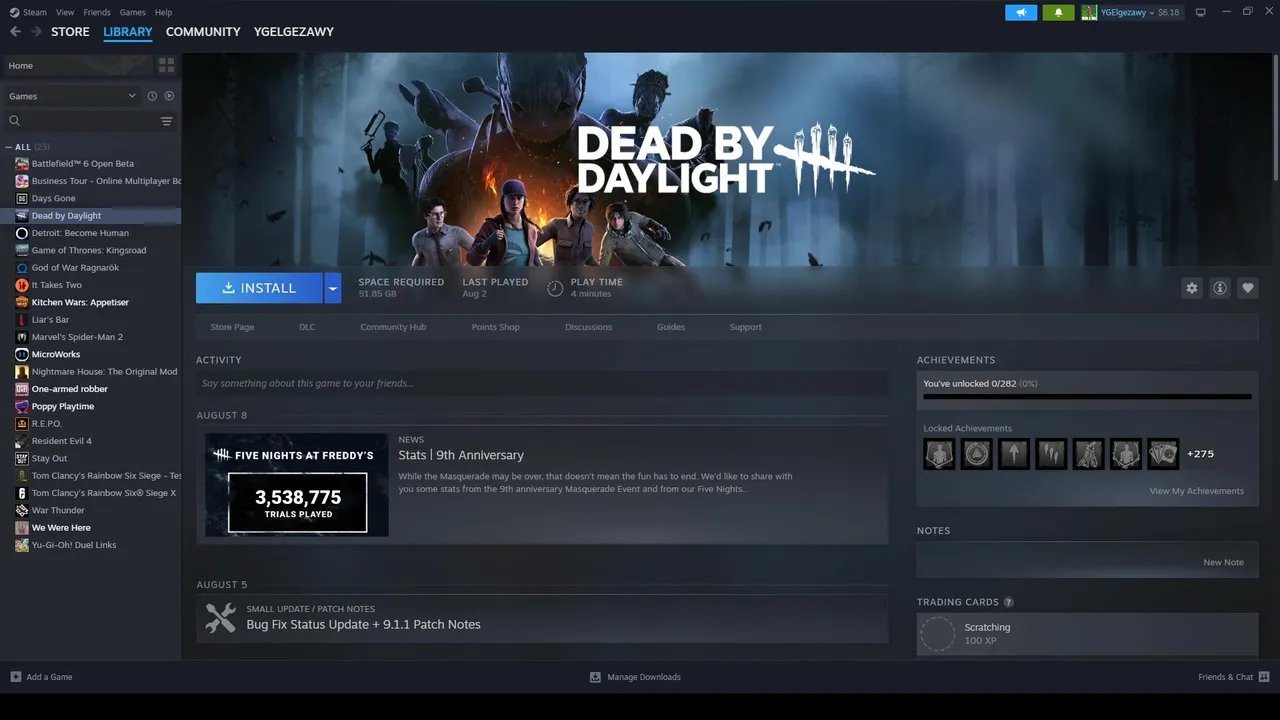Click the activity comment input field
This screenshot has height=720, width=1280.
542,383
